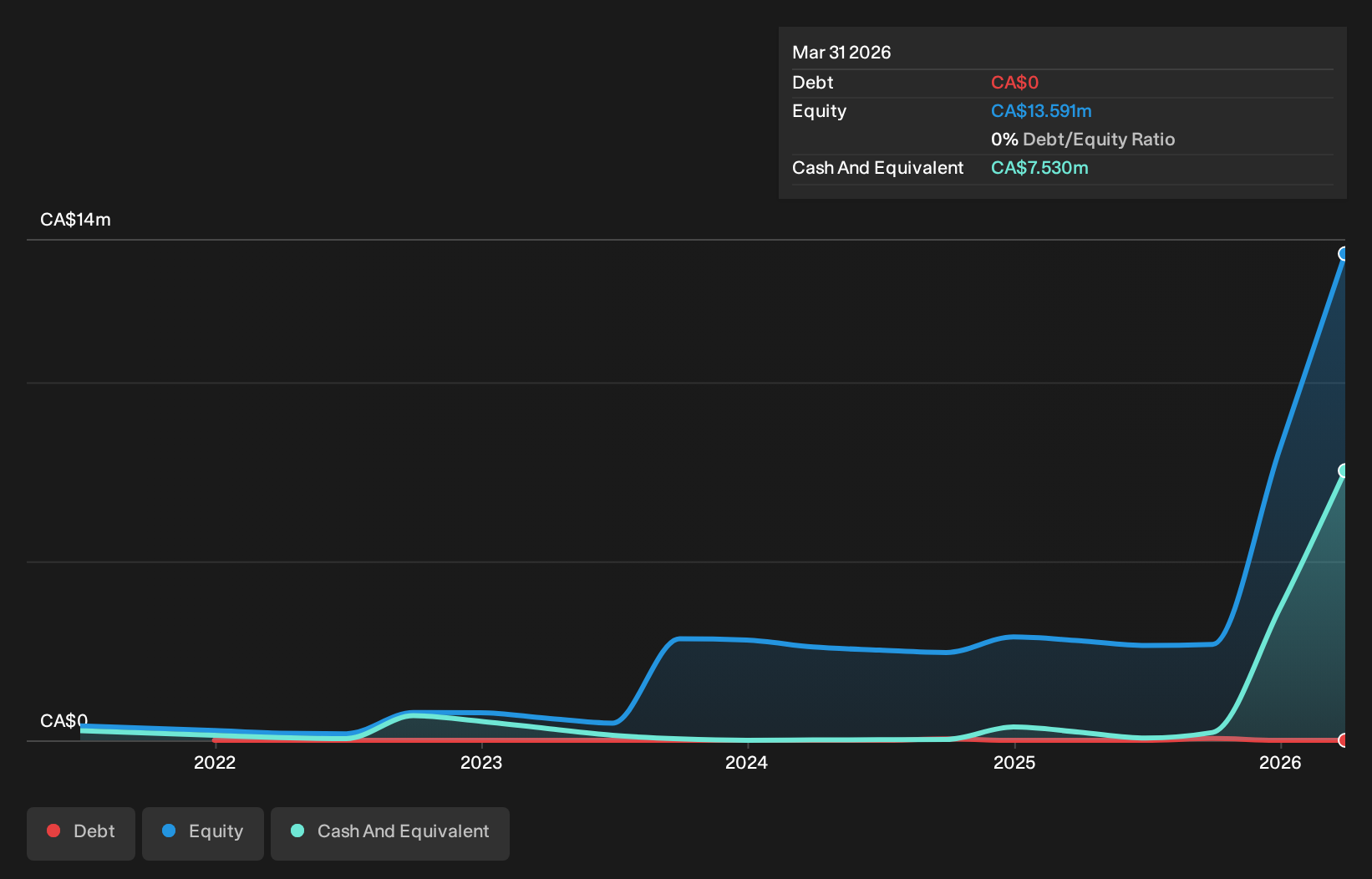Click the Cash And Equivalent tooltip label

coord(877,168)
